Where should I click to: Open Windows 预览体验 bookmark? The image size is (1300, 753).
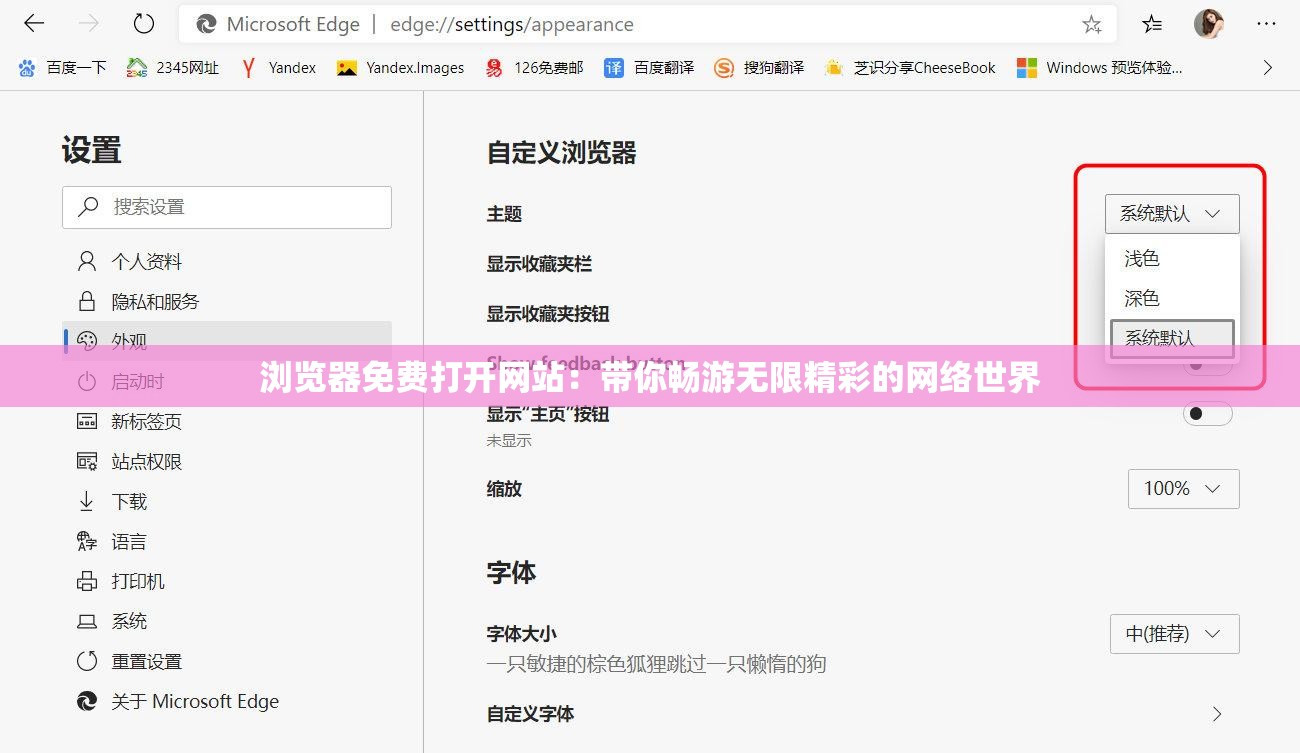point(1100,68)
